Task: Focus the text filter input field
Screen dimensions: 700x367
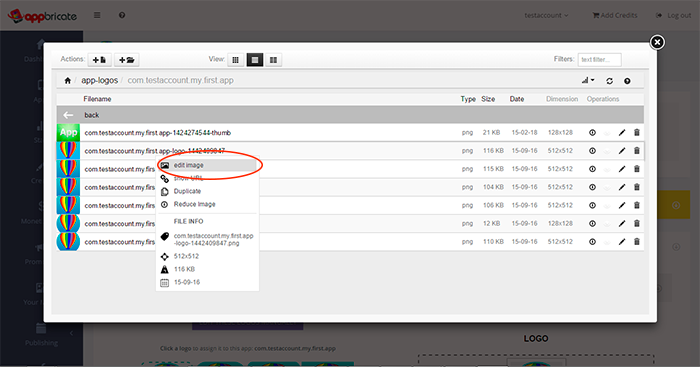Action: click(x=600, y=59)
